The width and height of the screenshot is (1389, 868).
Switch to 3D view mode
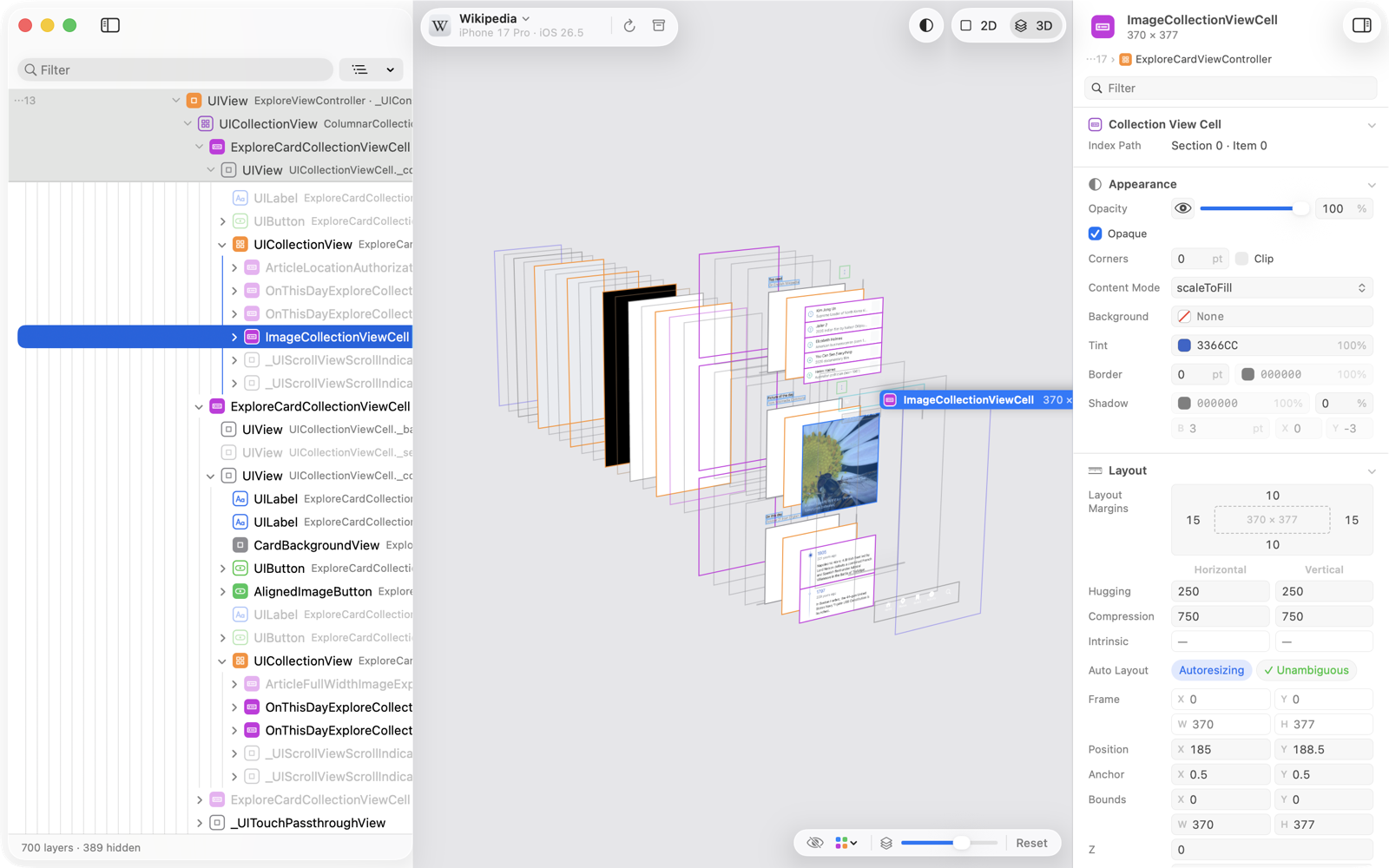pos(1034,26)
